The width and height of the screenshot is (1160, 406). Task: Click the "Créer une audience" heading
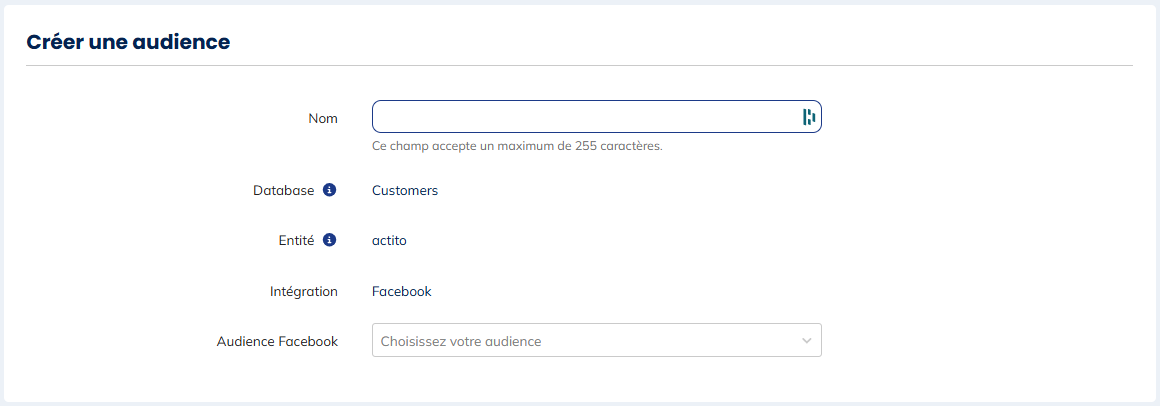[x=128, y=42]
